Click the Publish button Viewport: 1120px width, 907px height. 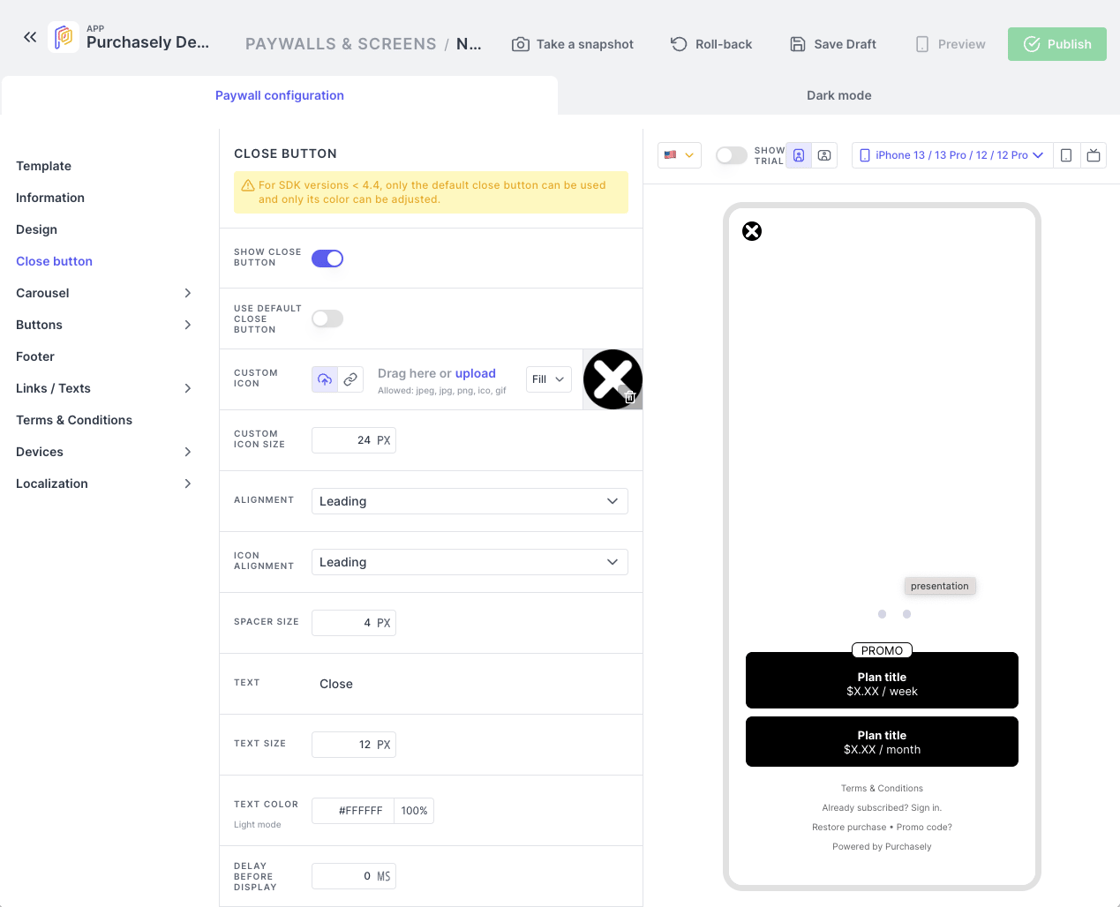pos(1057,44)
